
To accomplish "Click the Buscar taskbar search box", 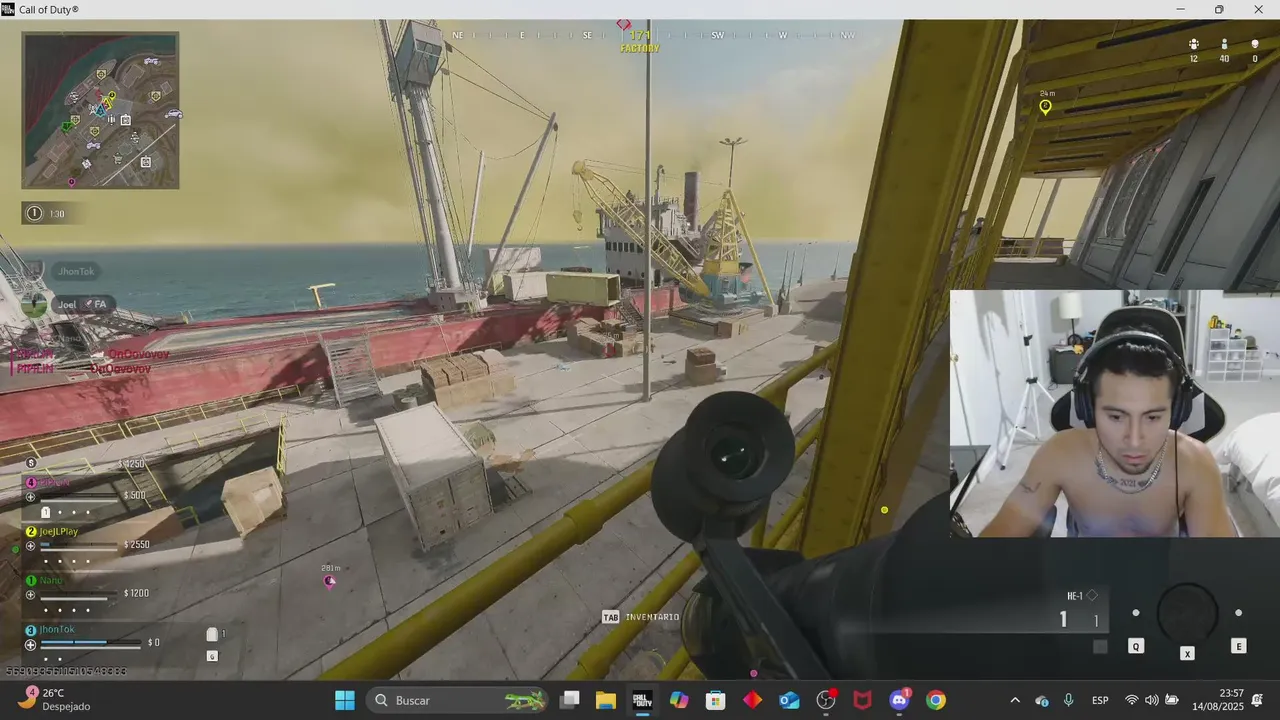I will (x=458, y=700).
